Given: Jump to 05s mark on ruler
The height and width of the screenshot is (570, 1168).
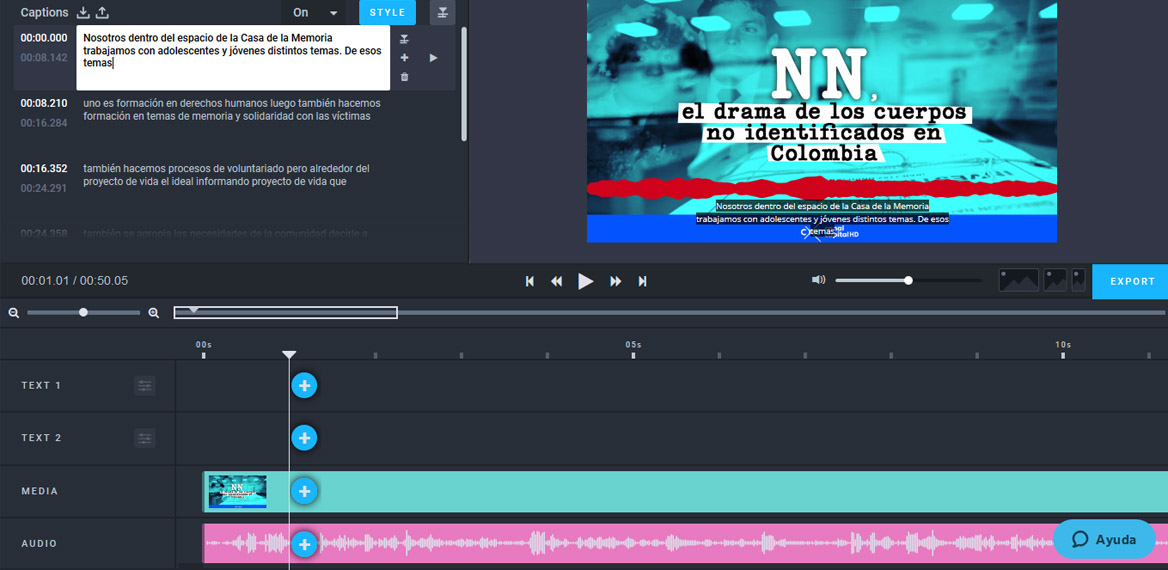Looking at the screenshot, I should point(633,345).
